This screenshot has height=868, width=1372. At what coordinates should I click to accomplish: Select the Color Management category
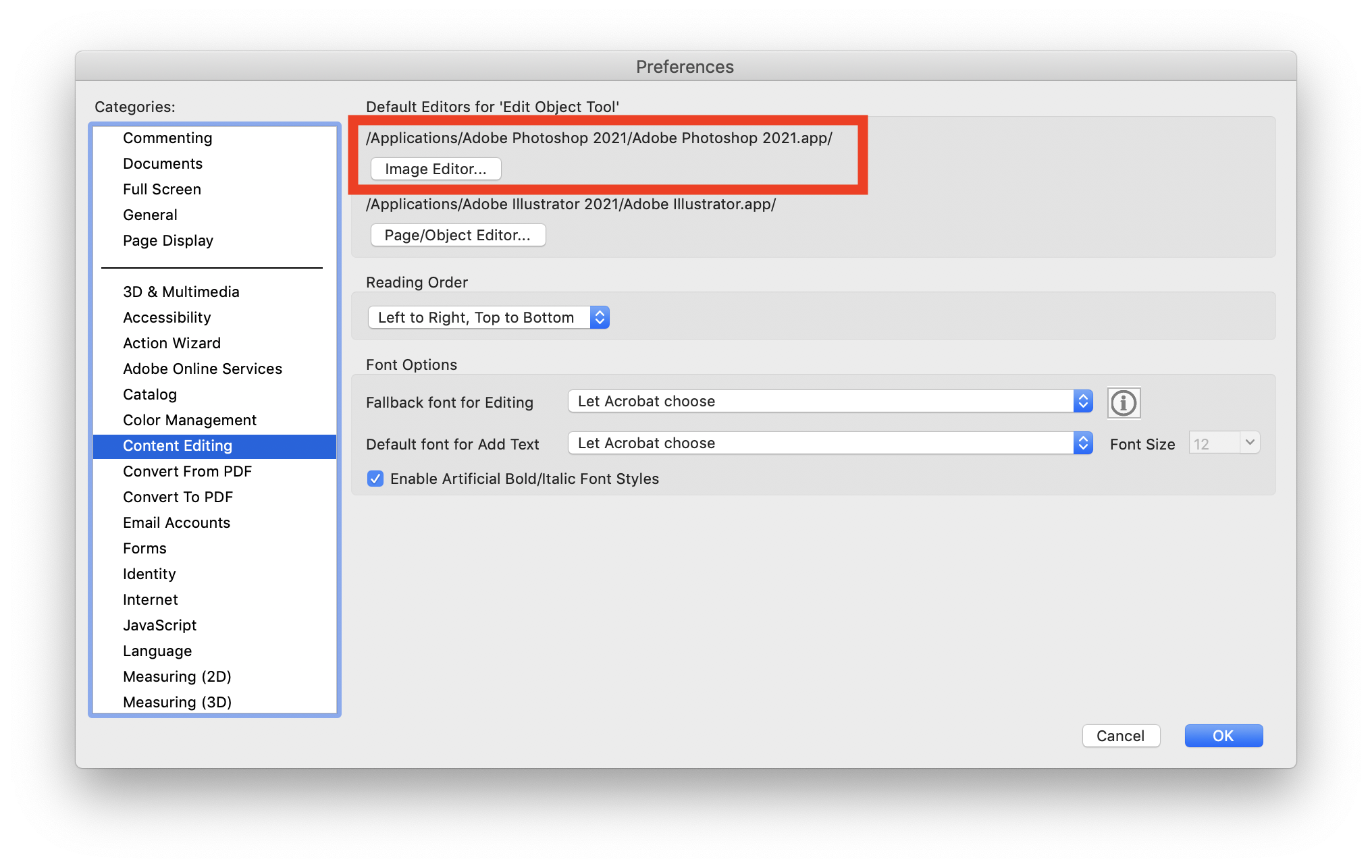pos(190,420)
